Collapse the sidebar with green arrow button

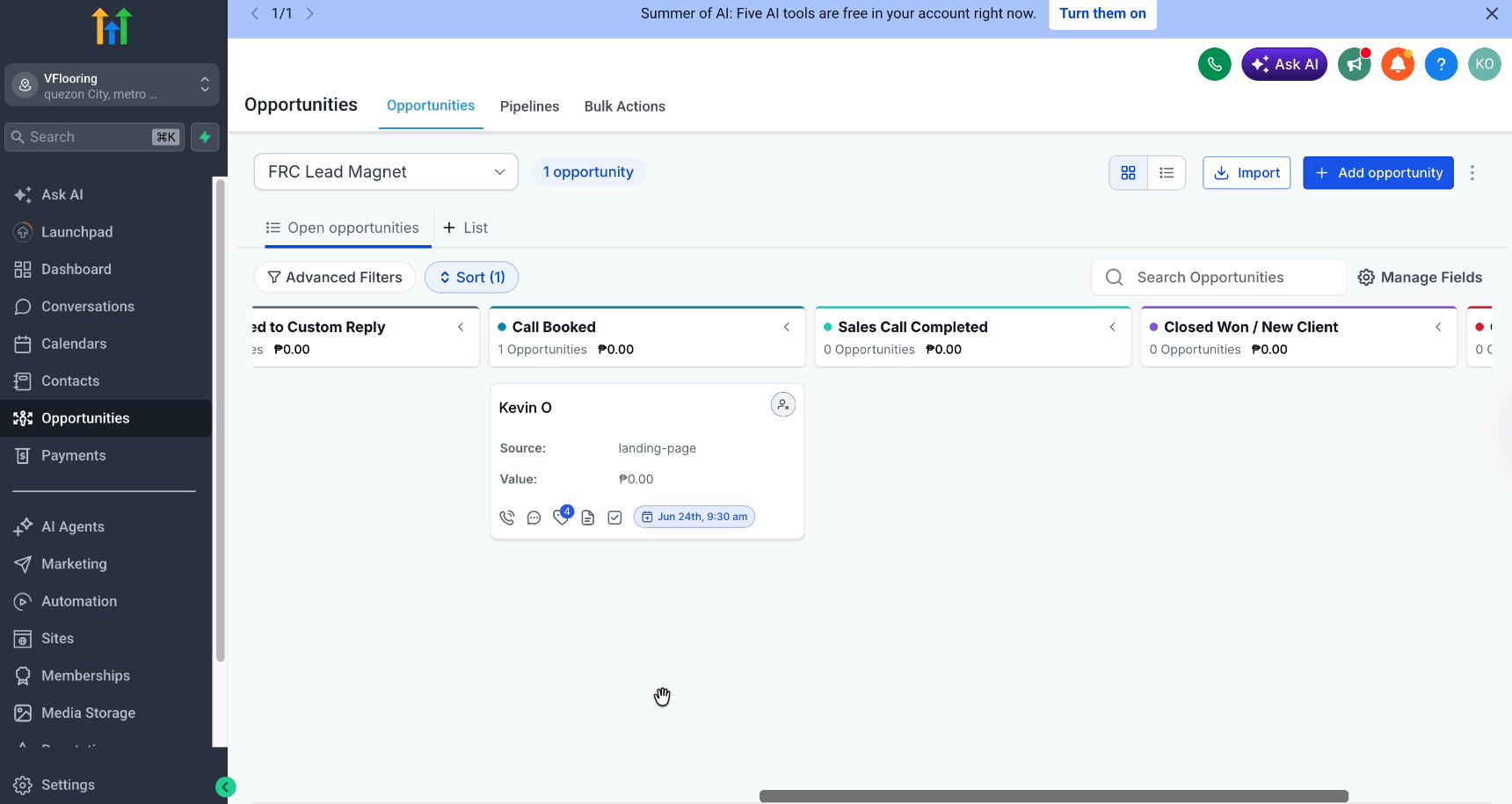[226, 787]
